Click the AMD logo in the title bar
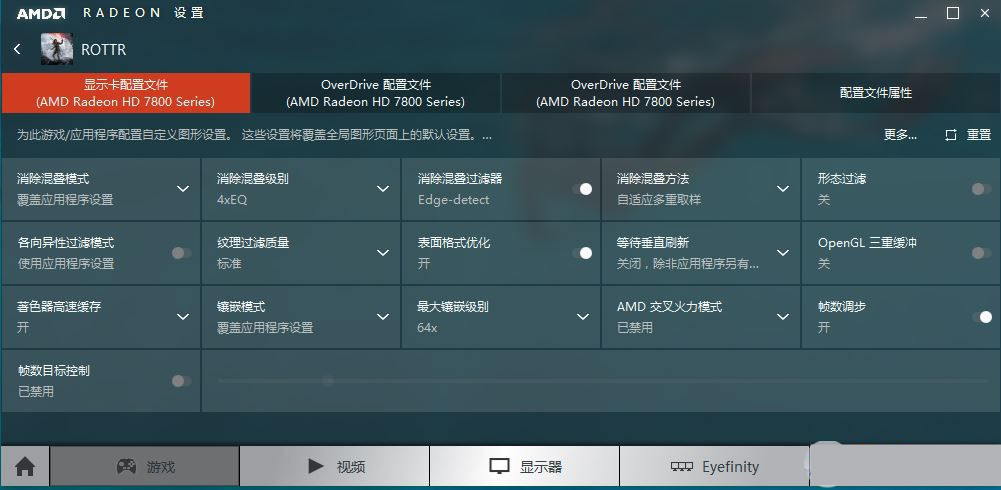The height and width of the screenshot is (490, 1001). pos(41,13)
